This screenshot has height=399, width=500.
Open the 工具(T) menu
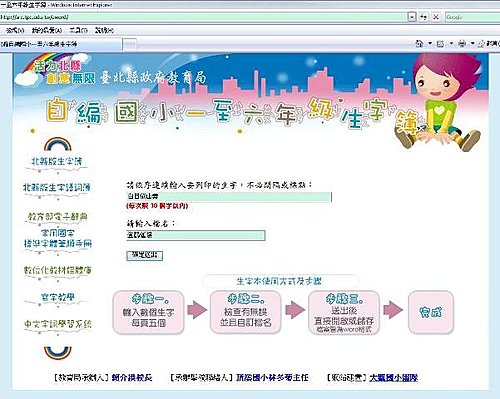pyautogui.click(x=78, y=31)
